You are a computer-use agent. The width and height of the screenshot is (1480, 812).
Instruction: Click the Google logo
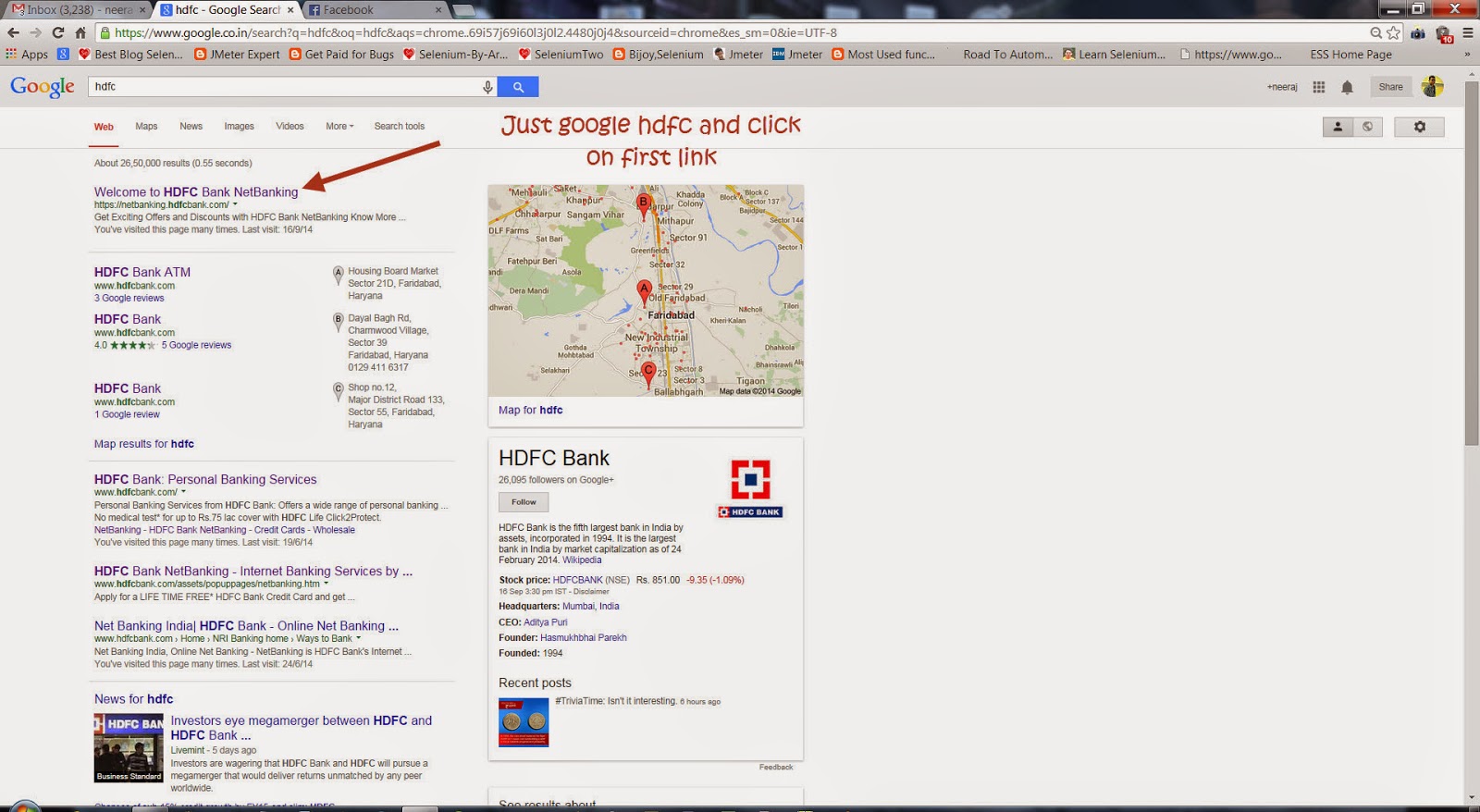click(43, 87)
